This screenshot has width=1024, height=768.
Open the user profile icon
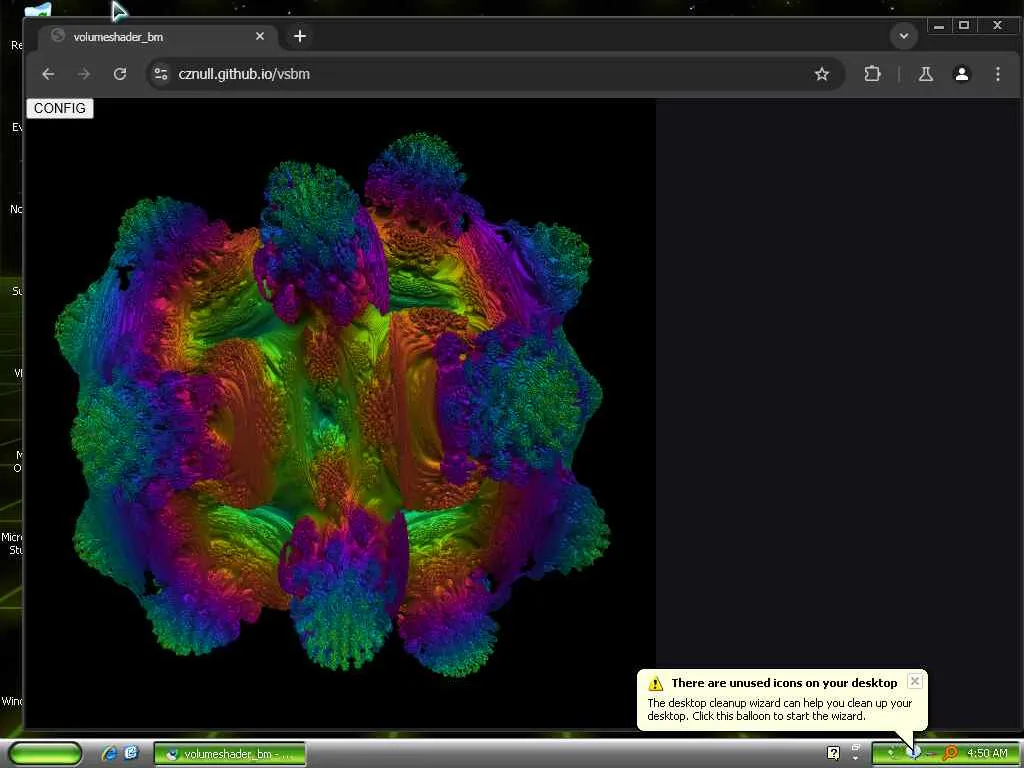point(961,74)
